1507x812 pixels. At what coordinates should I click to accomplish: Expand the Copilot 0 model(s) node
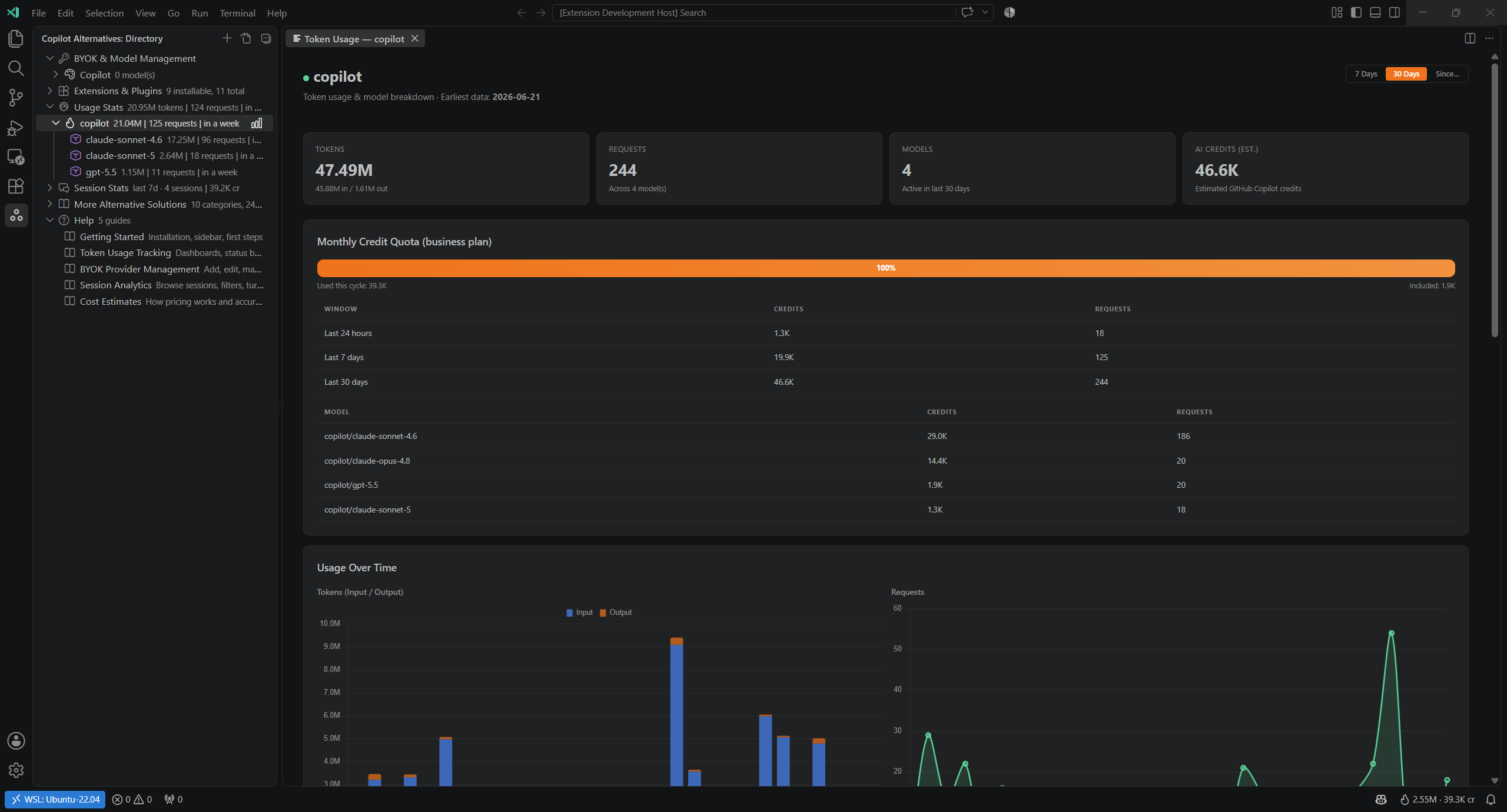56,75
